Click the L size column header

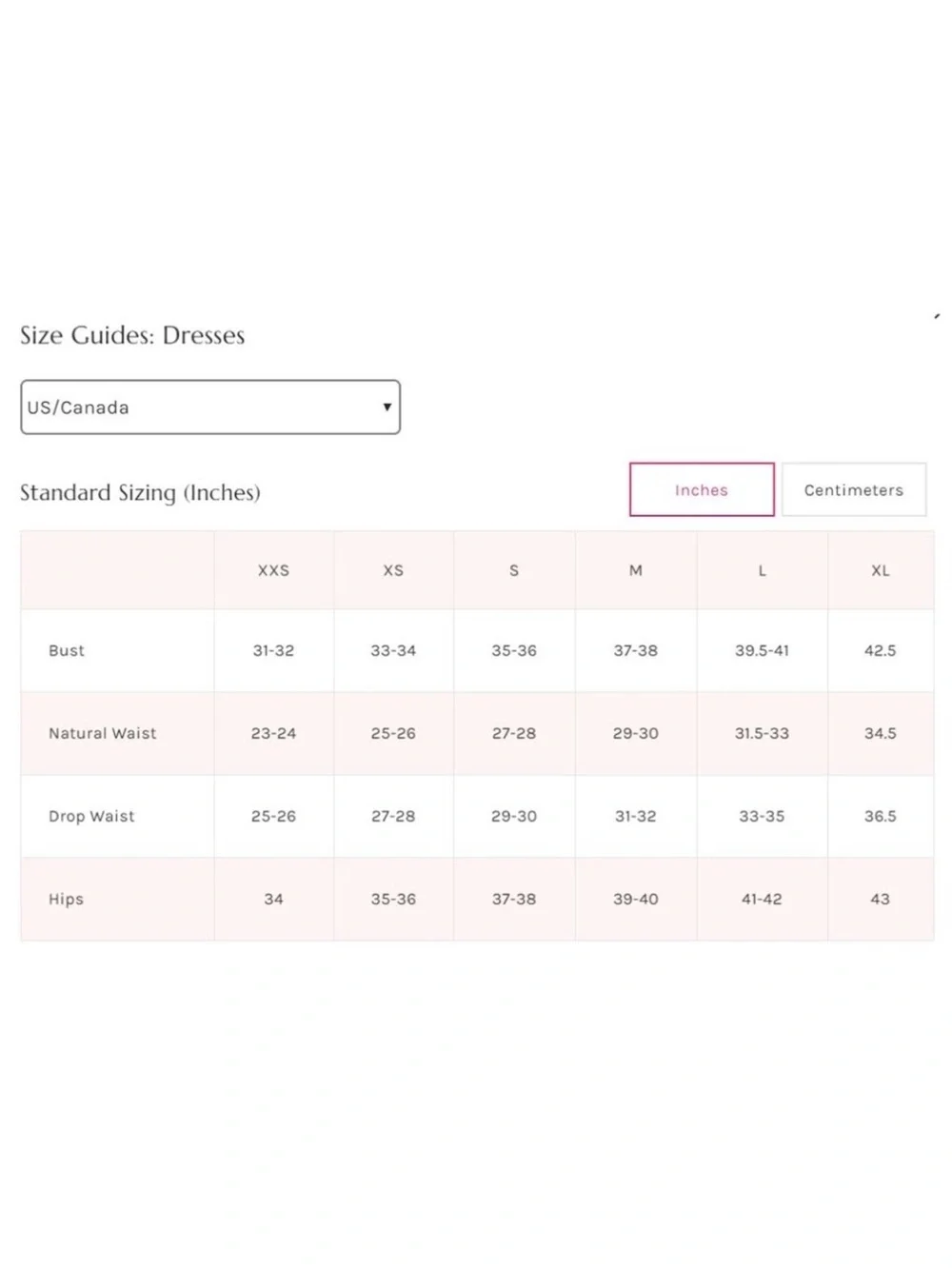[762, 571]
